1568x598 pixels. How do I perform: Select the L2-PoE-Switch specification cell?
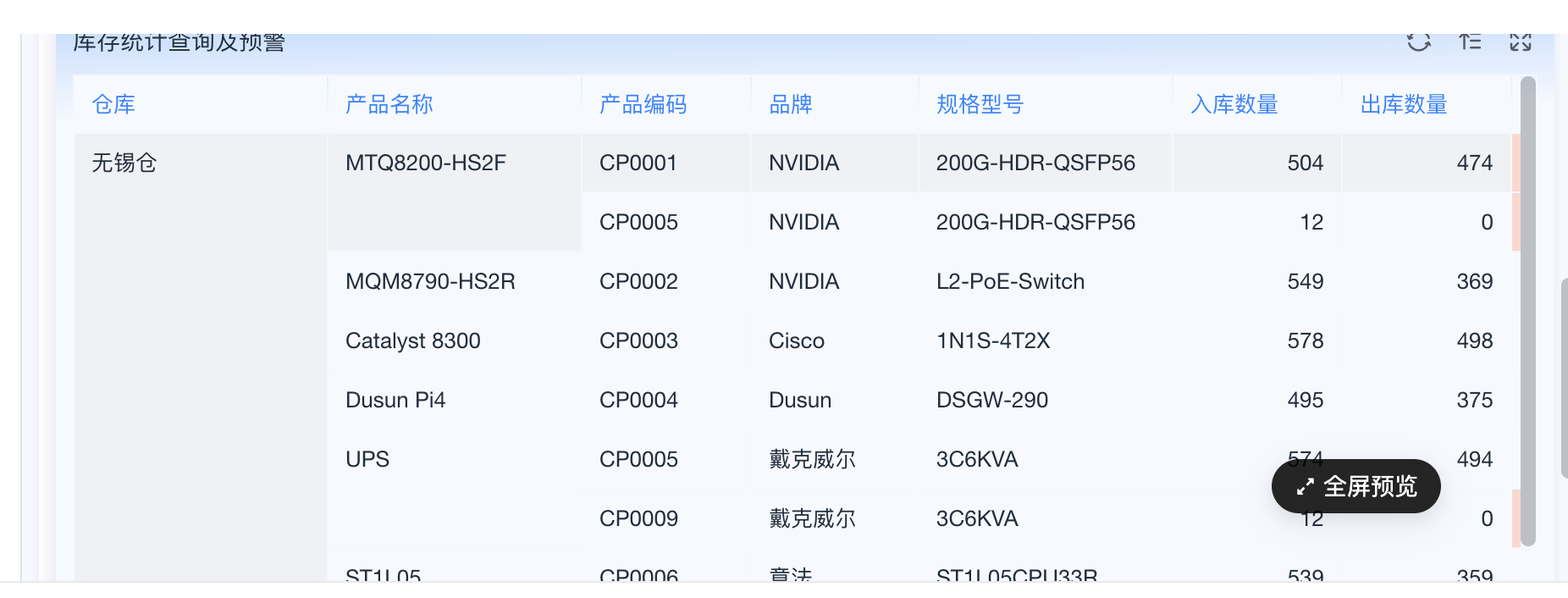pyautogui.click(x=1010, y=281)
